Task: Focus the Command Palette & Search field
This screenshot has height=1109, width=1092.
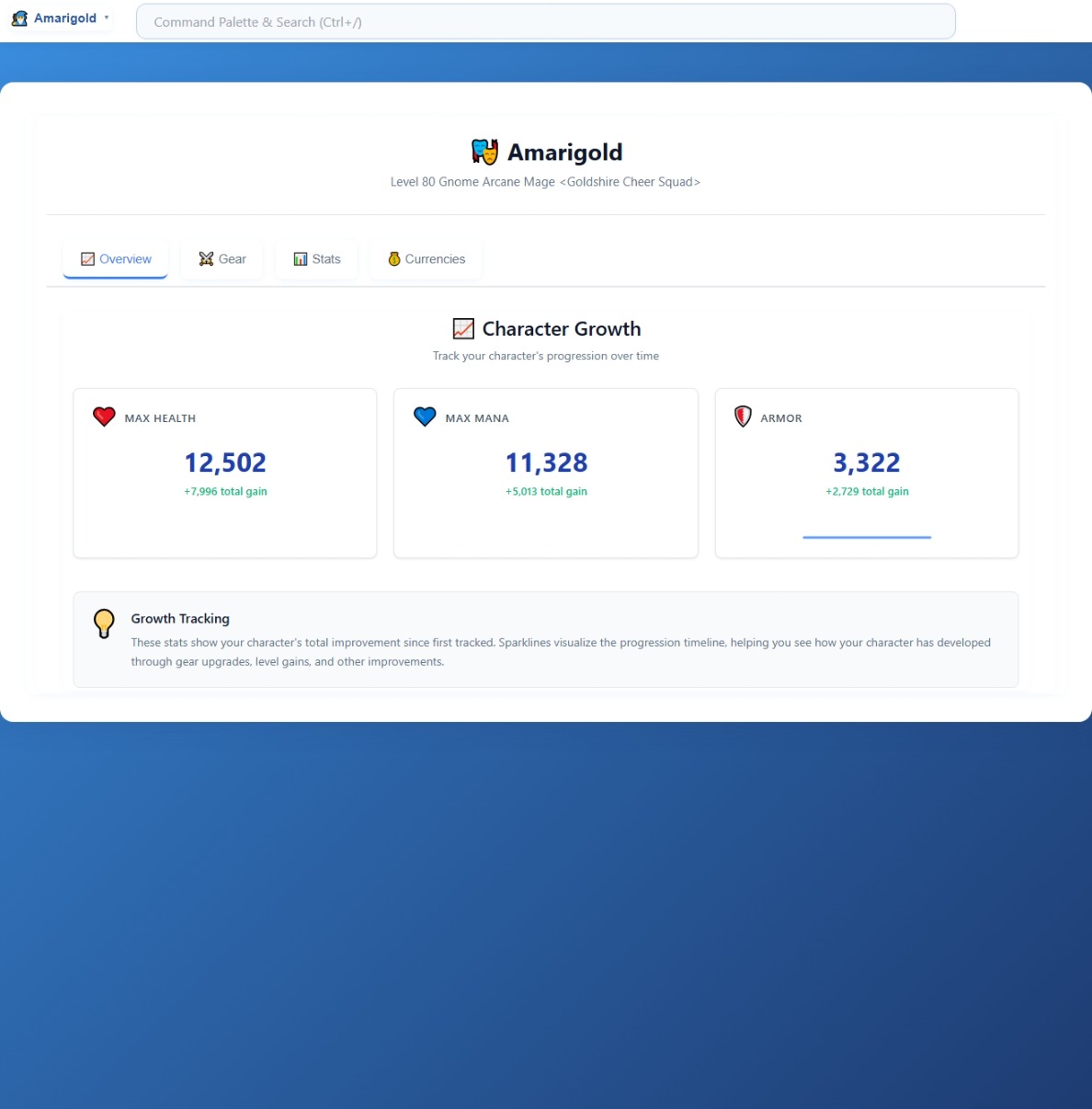Action: coord(545,22)
